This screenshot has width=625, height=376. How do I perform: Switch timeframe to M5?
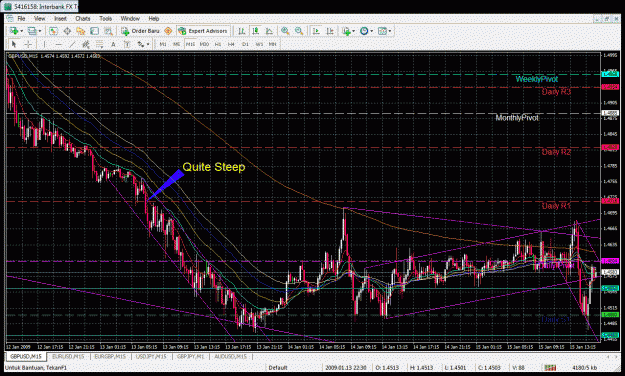coord(177,44)
